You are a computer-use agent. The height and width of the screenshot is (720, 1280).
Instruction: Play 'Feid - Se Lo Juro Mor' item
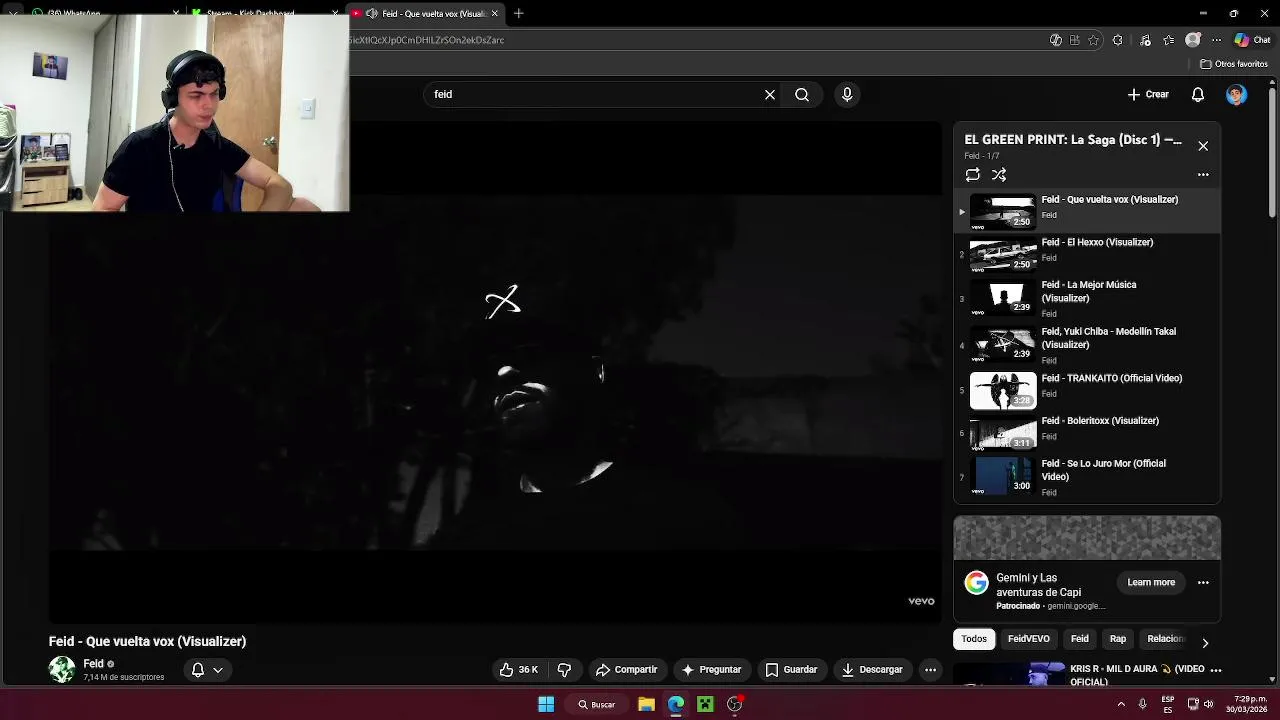pyautogui.click(x=1087, y=477)
